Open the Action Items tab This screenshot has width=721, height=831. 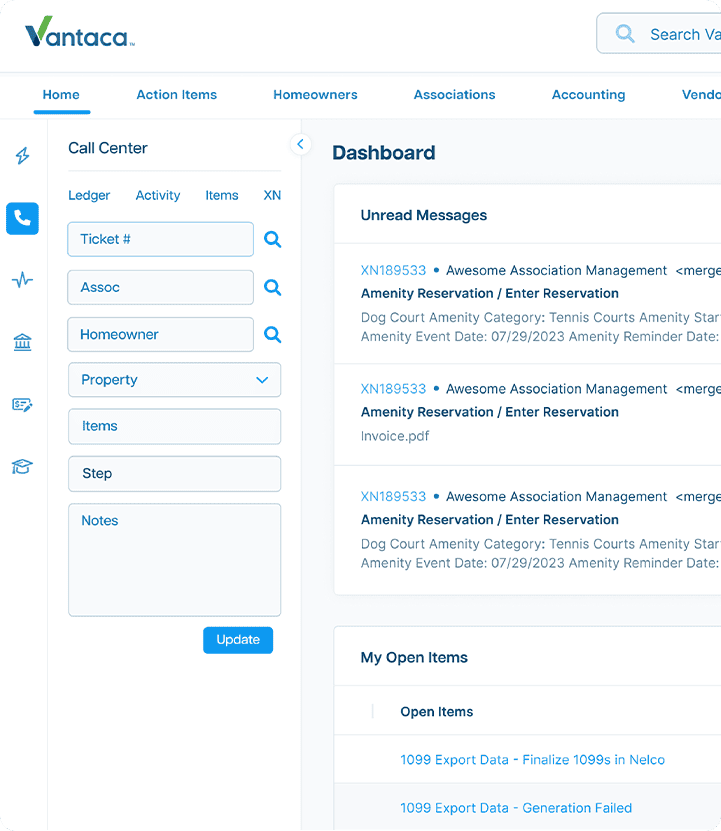(176, 95)
